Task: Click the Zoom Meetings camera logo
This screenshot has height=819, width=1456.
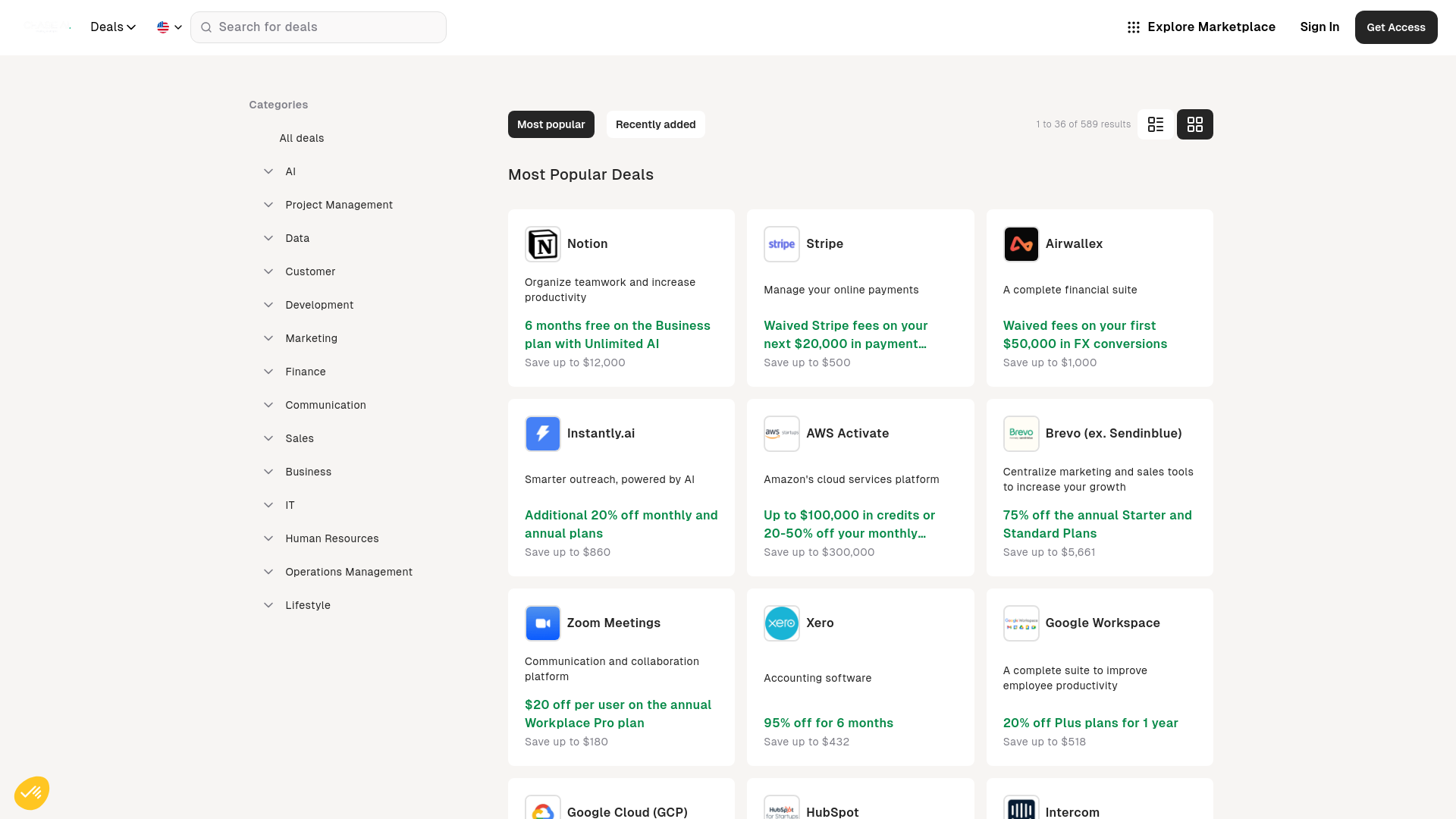Action: pos(543,623)
